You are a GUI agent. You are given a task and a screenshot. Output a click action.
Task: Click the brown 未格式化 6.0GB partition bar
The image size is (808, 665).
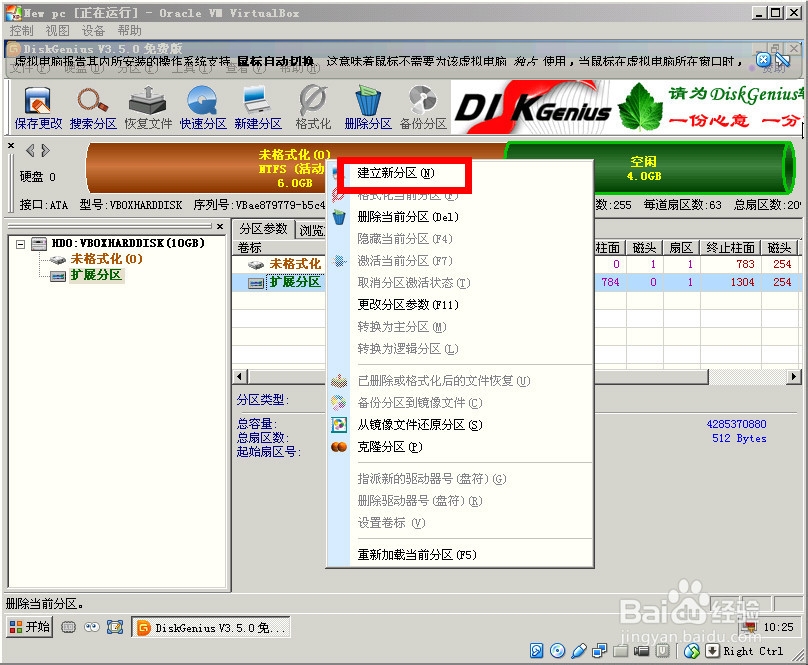206,168
